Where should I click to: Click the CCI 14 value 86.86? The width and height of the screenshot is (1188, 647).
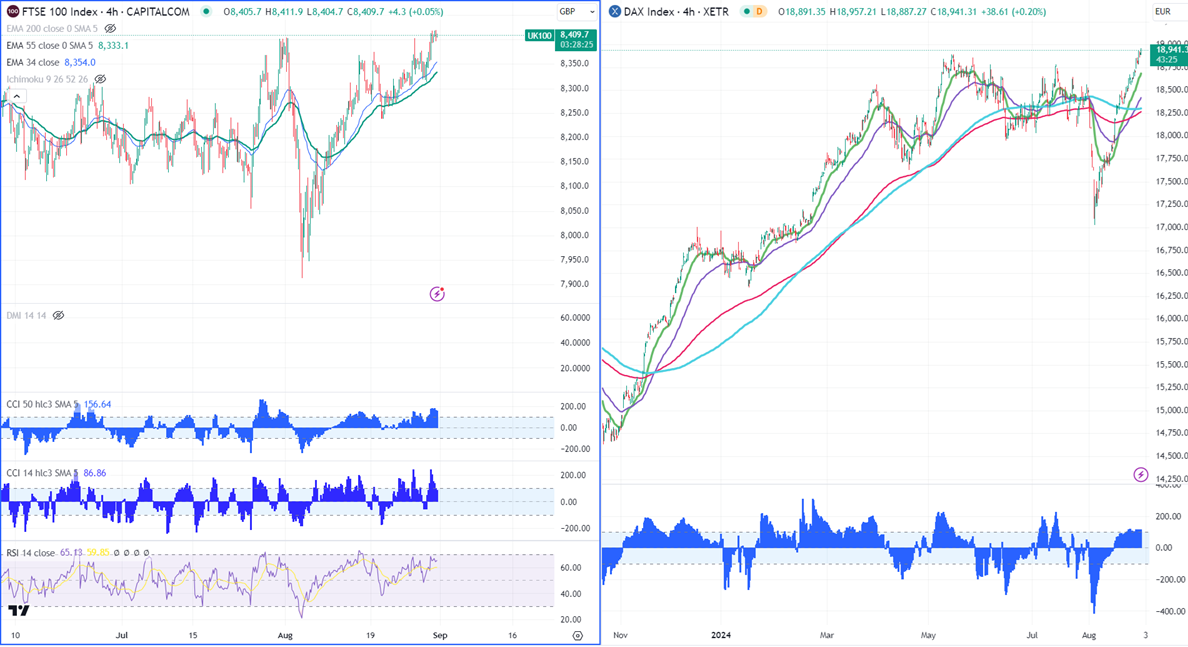coord(95,473)
